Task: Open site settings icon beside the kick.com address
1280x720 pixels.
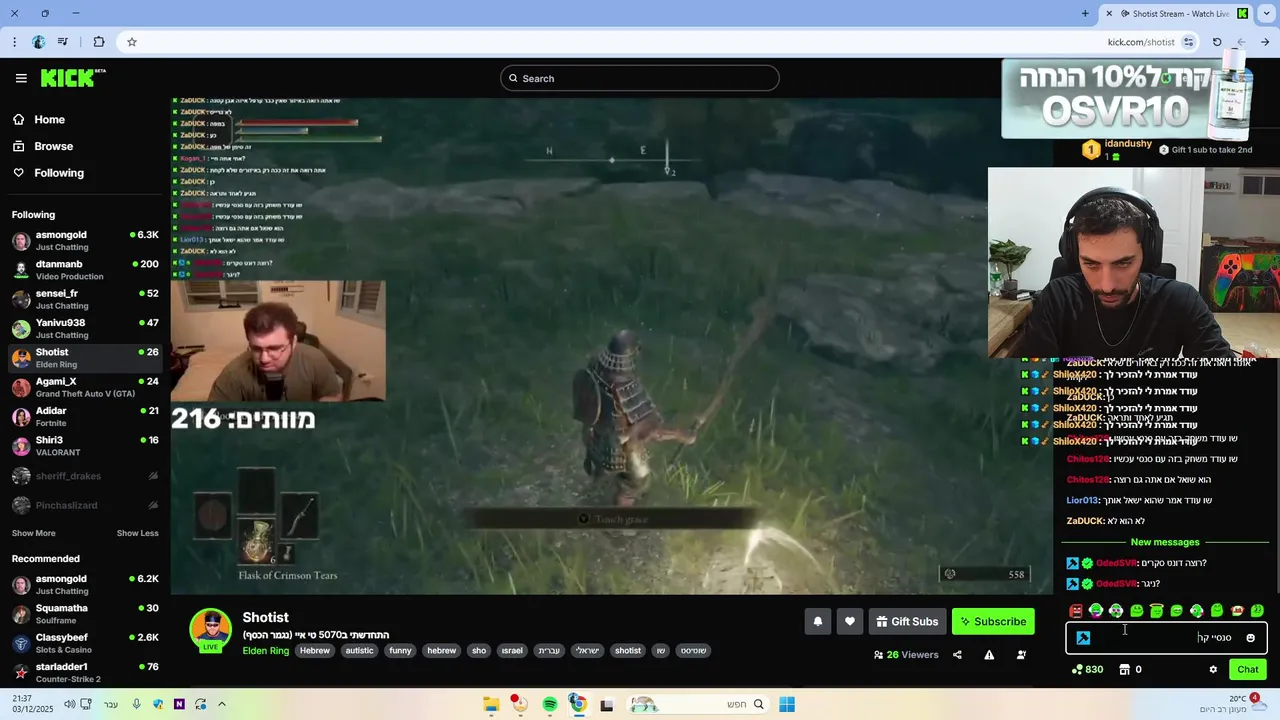Action: click(x=1188, y=42)
